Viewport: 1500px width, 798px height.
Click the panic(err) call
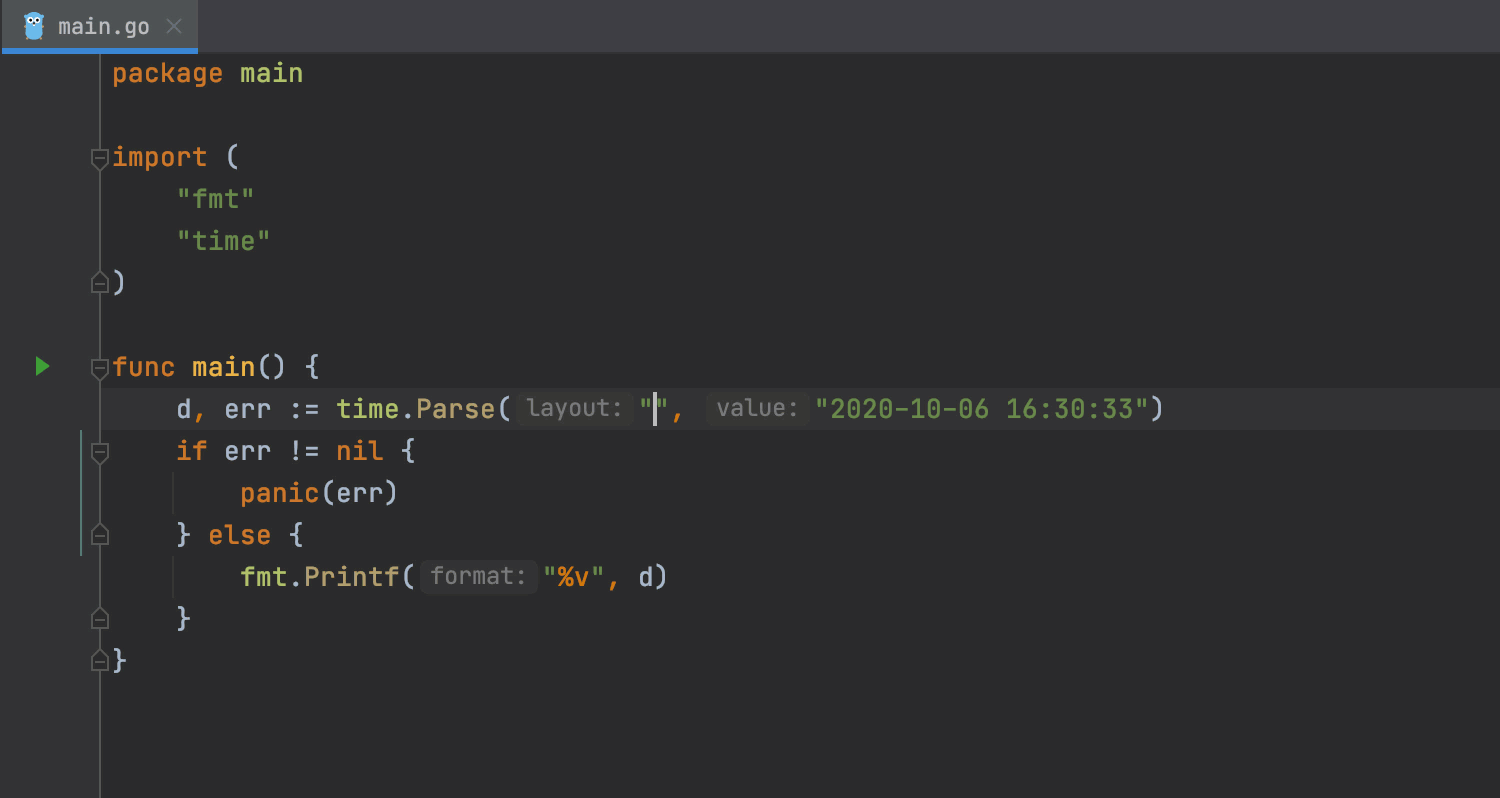click(319, 493)
